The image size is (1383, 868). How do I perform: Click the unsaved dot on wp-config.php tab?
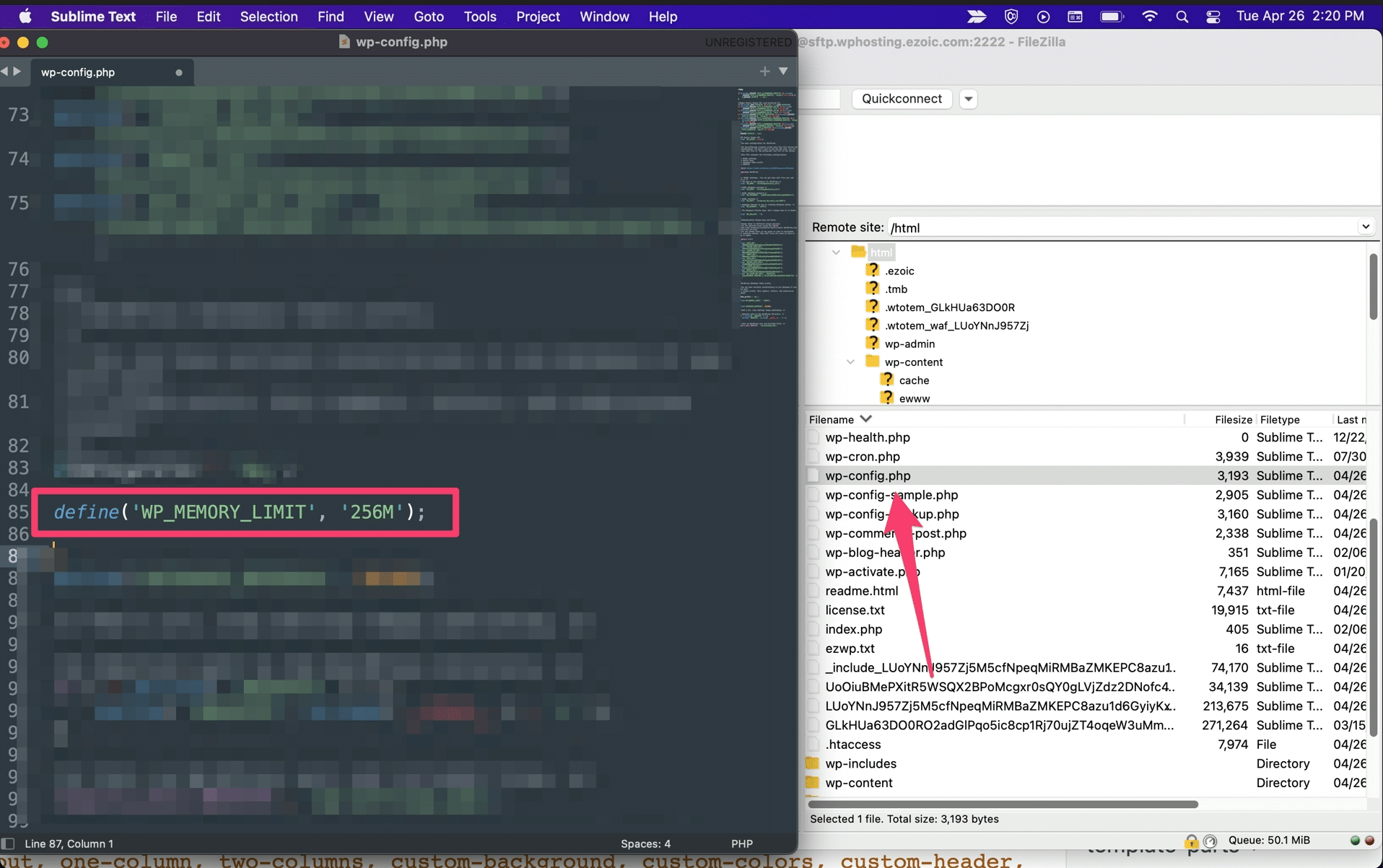tap(179, 72)
